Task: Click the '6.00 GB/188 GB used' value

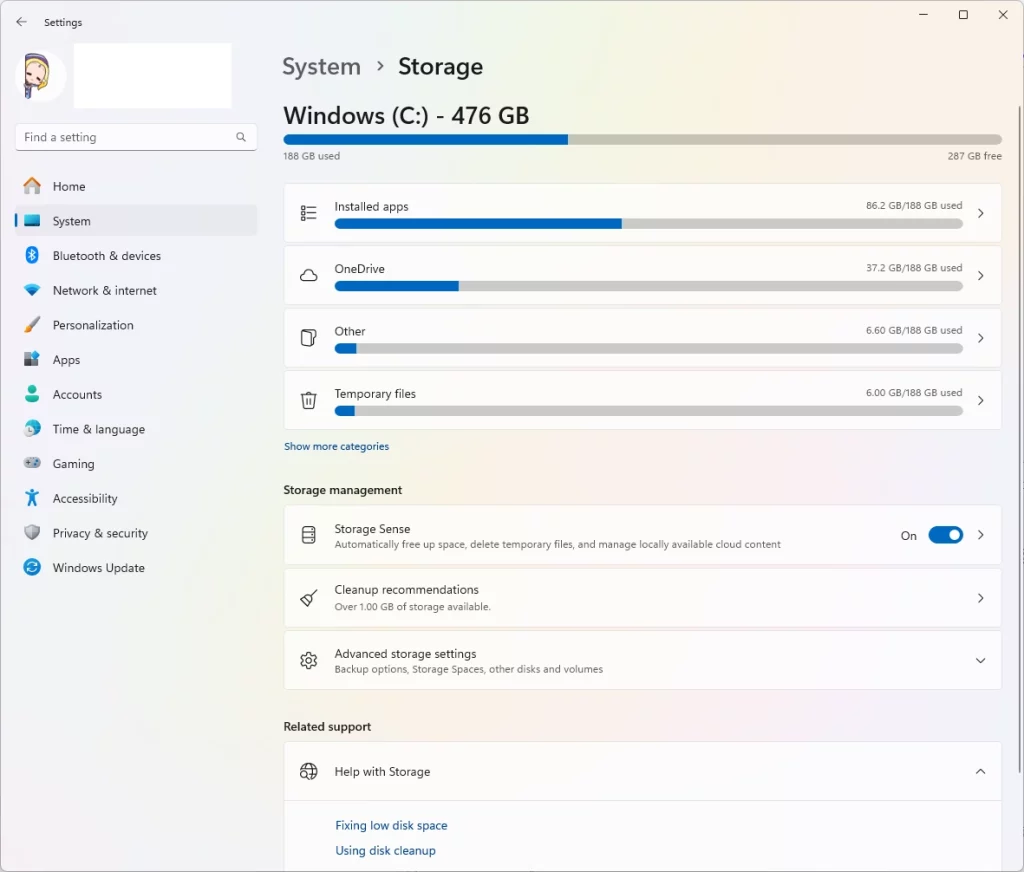Action: point(914,393)
